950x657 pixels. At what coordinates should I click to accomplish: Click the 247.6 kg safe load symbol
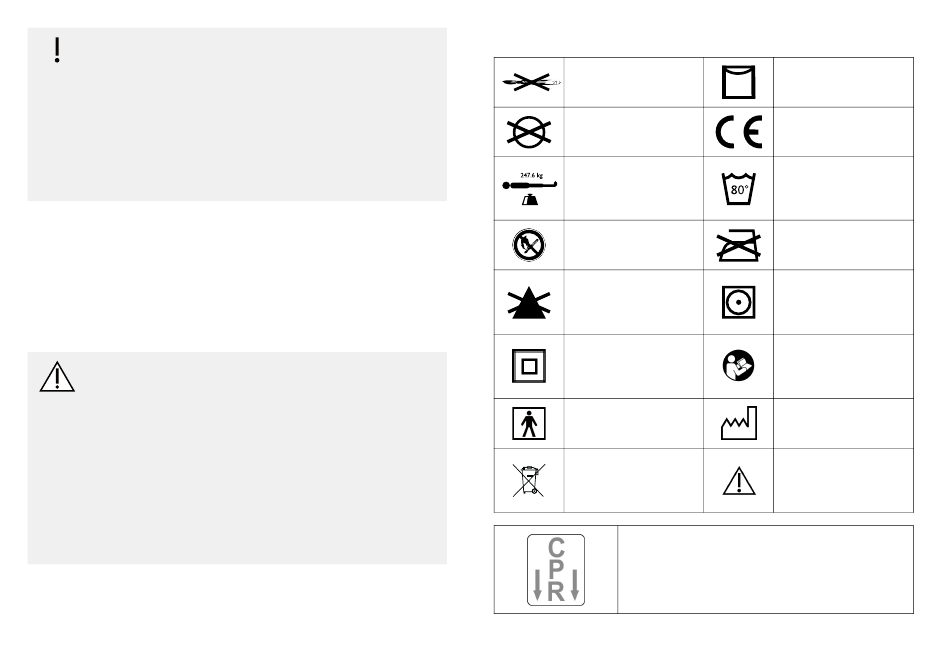coord(530,188)
